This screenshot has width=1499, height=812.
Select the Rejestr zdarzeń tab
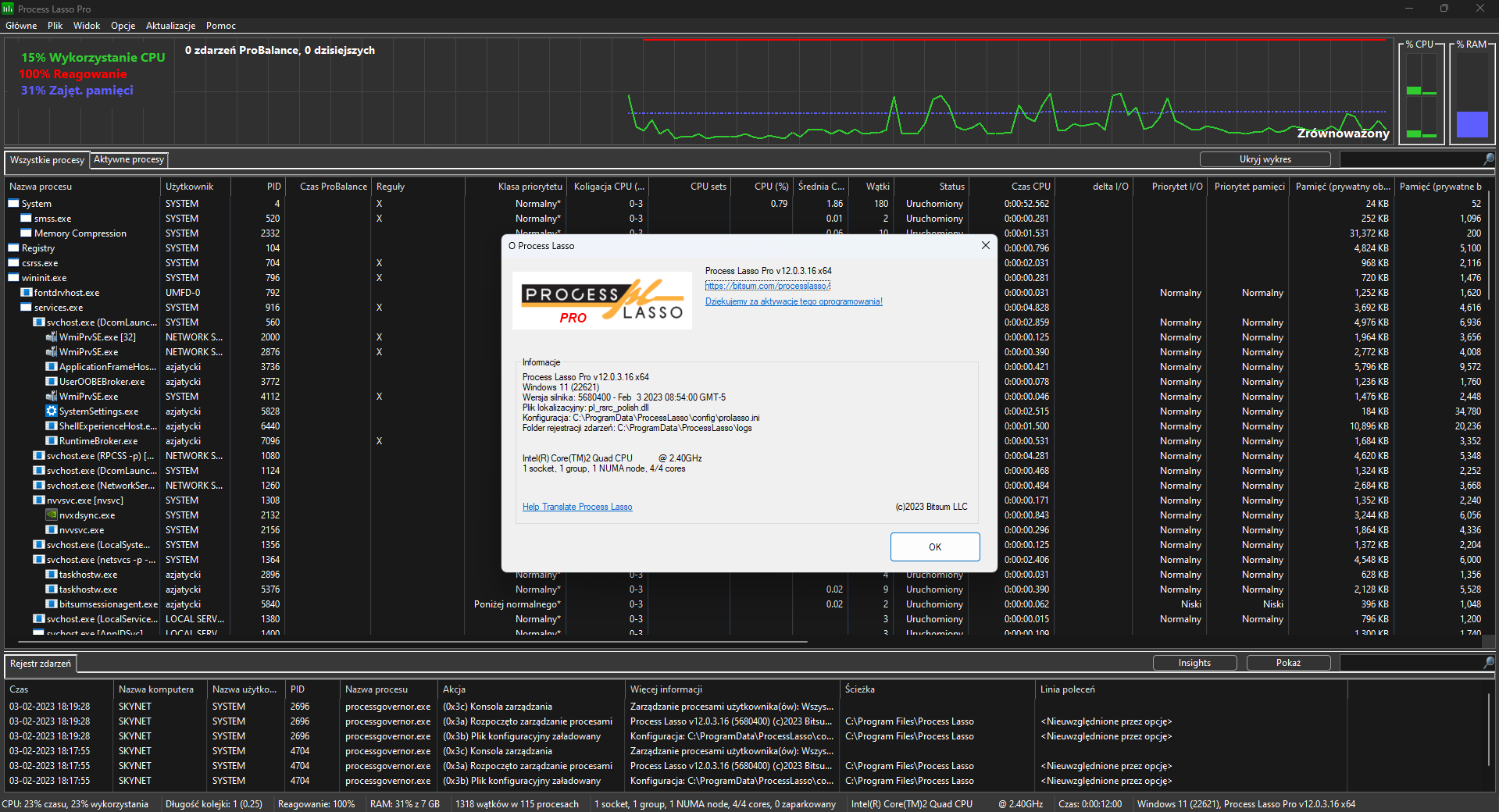(x=41, y=664)
